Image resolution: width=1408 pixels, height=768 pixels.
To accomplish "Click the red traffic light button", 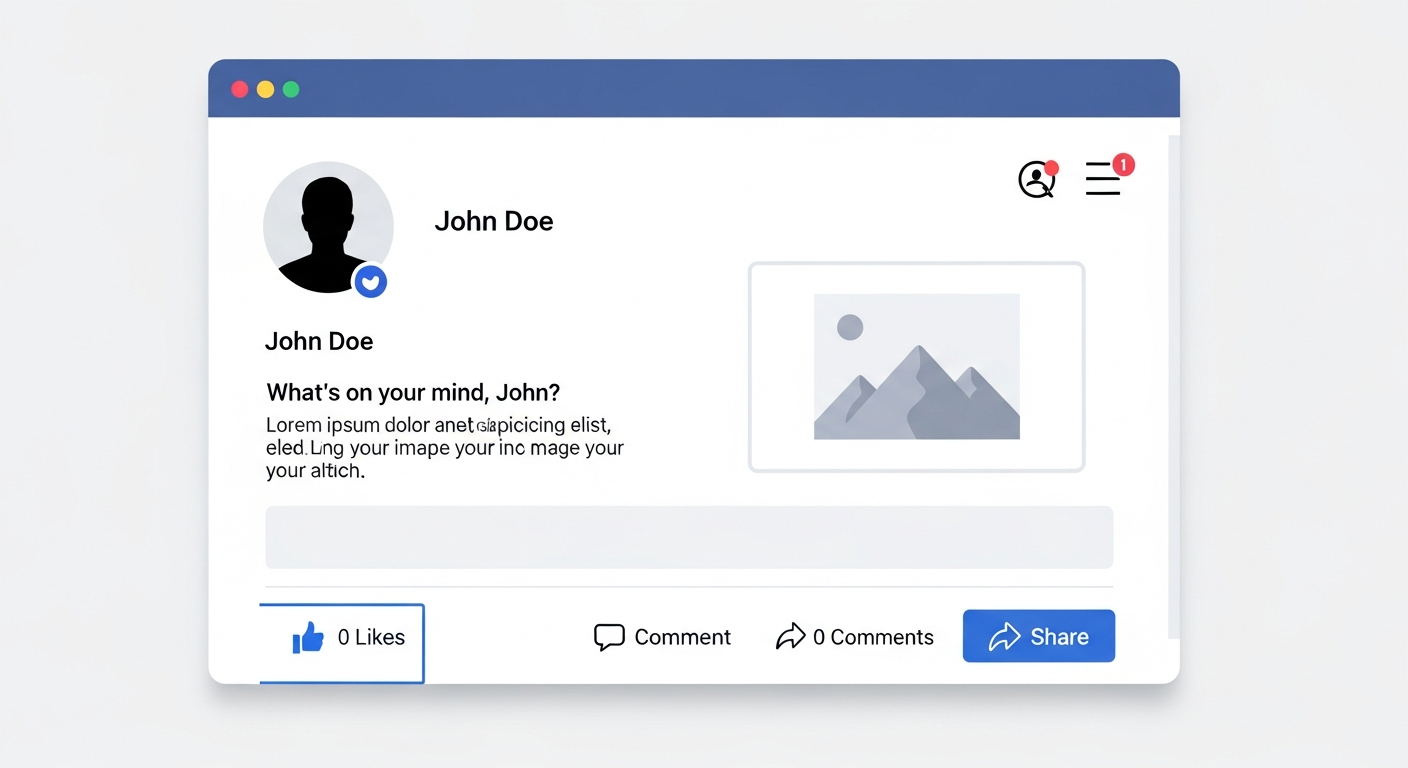I will pos(240,89).
